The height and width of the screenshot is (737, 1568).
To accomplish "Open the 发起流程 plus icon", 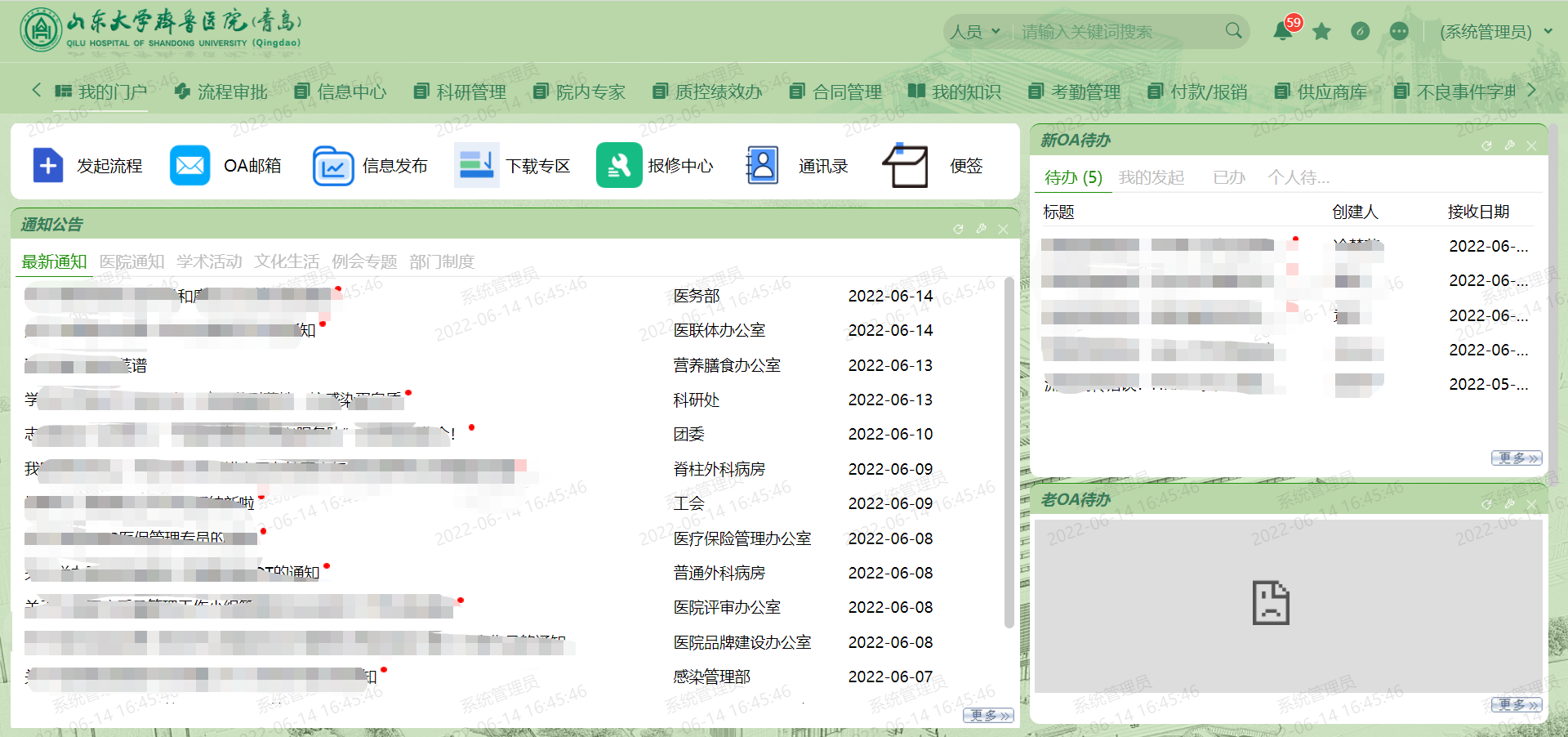I will pos(48,166).
